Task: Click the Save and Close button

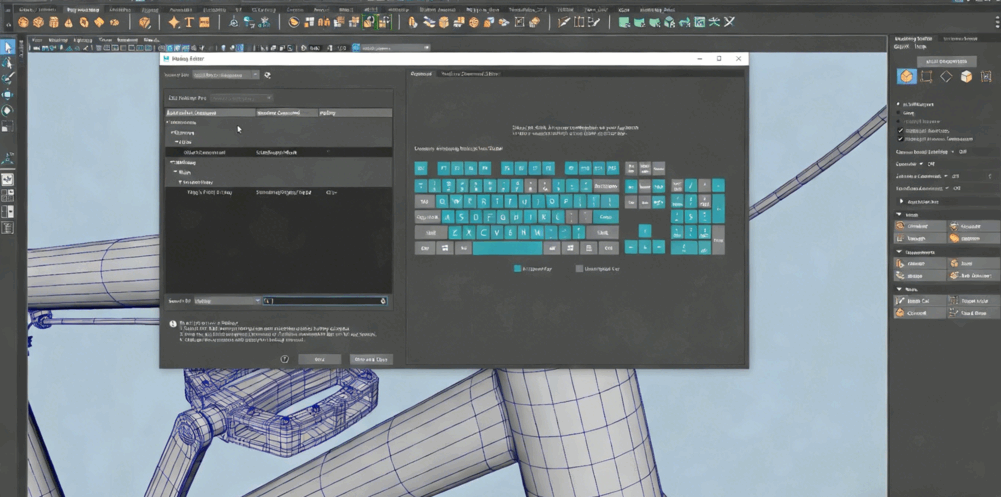Action: click(370, 359)
